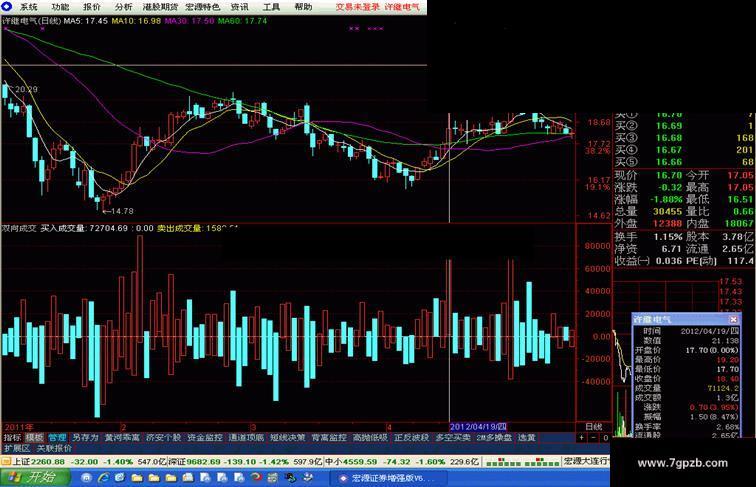Screen dimensions: 756x487
Task: Click the 现价 16.70 quote row
Action: point(648,176)
